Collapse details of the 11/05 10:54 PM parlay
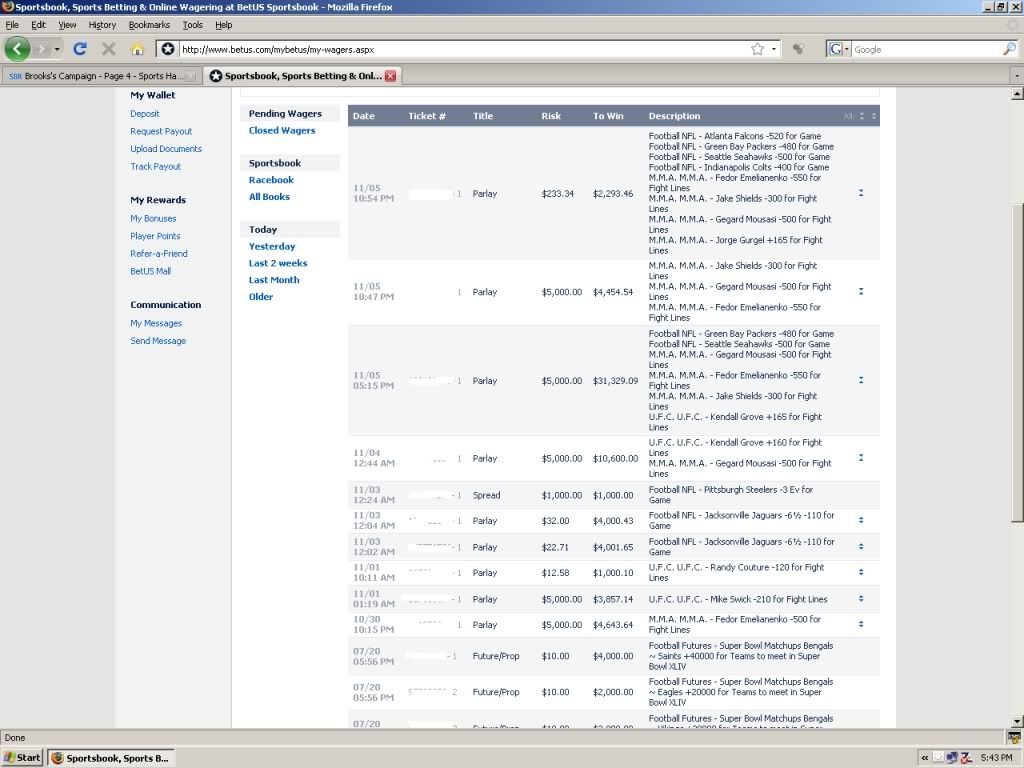This screenshot has width=1024, height=768. 861,193
